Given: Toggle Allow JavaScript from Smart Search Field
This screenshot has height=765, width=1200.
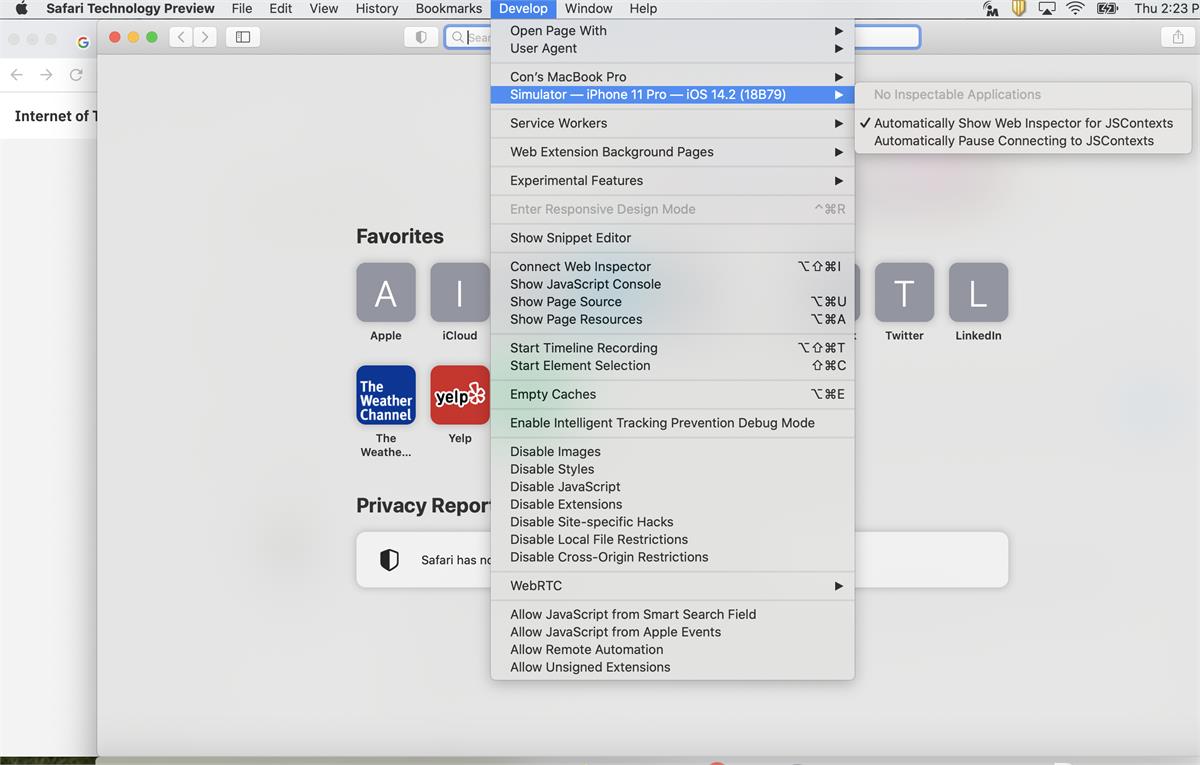Looking at the screenshot, I should 673,615.
